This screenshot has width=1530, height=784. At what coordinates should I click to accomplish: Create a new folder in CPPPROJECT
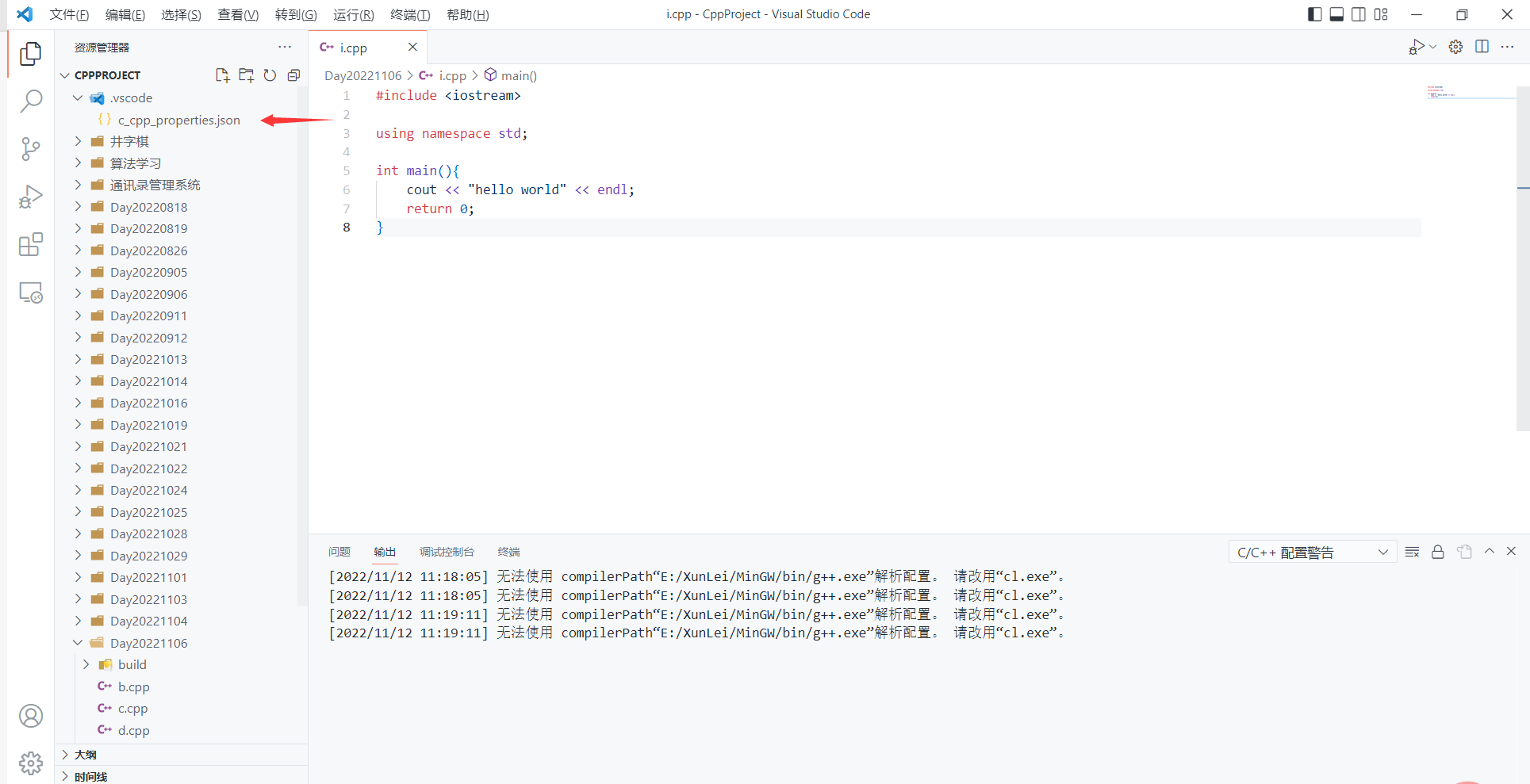tap(246, 75)
